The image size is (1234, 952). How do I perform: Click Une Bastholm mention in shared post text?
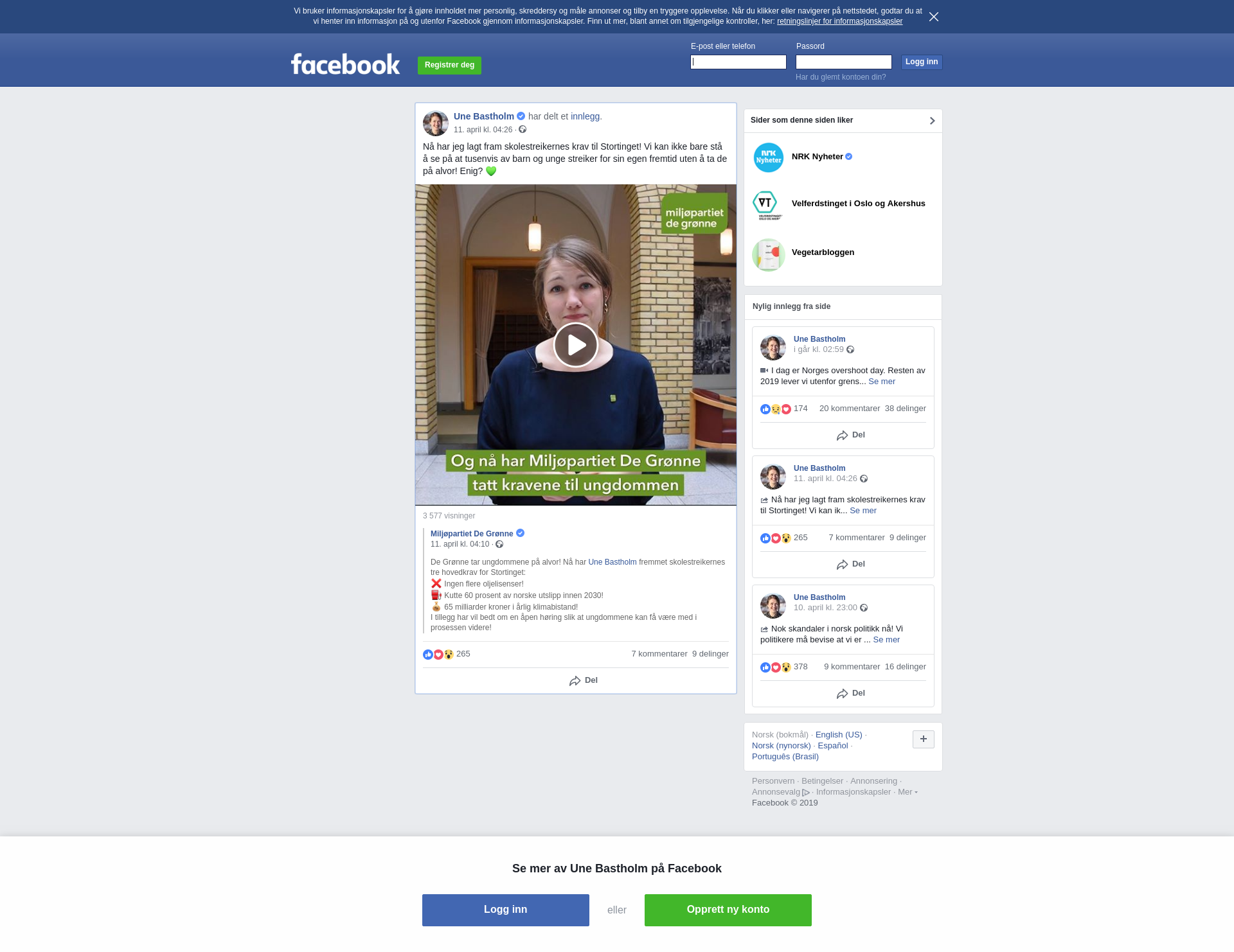pos(613,562)
